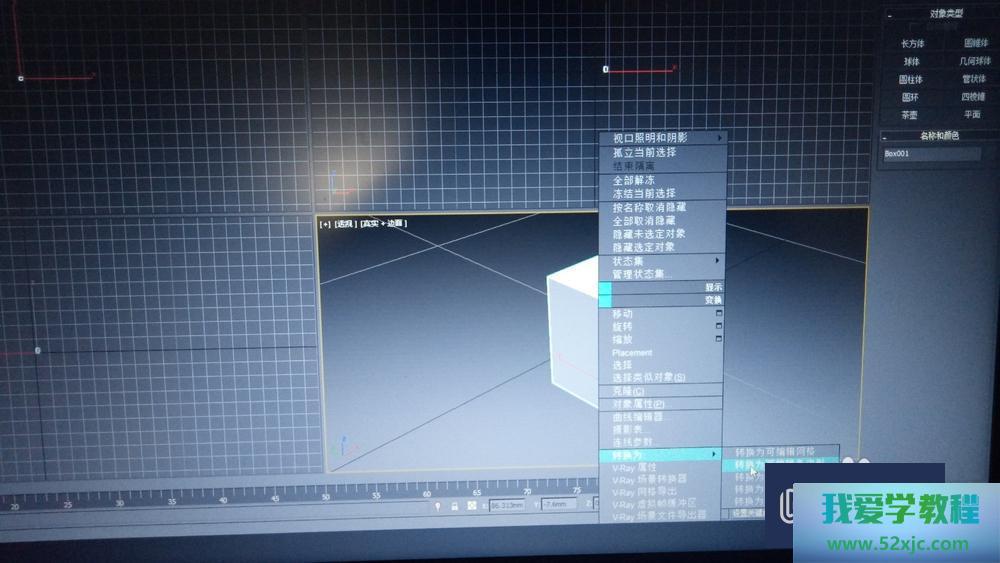Collapse the 名称和颜色 rollout
This screenshot has width=1000, height=563.
click(x=886, y=136)
